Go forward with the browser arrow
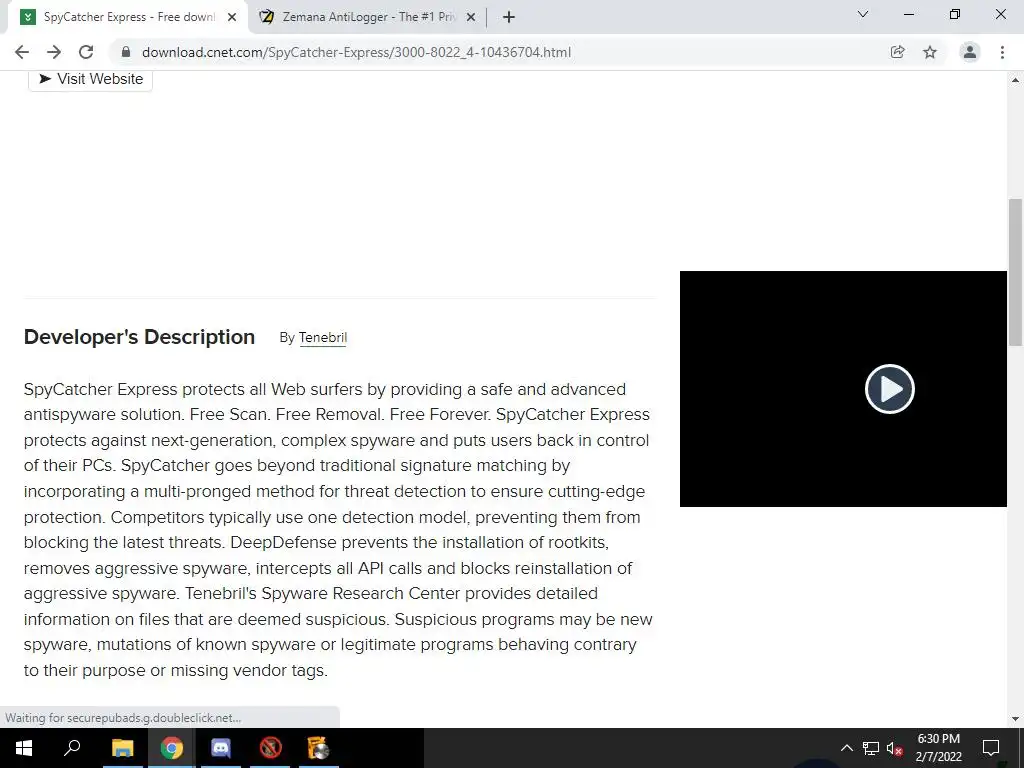 (x=54, y=52)
